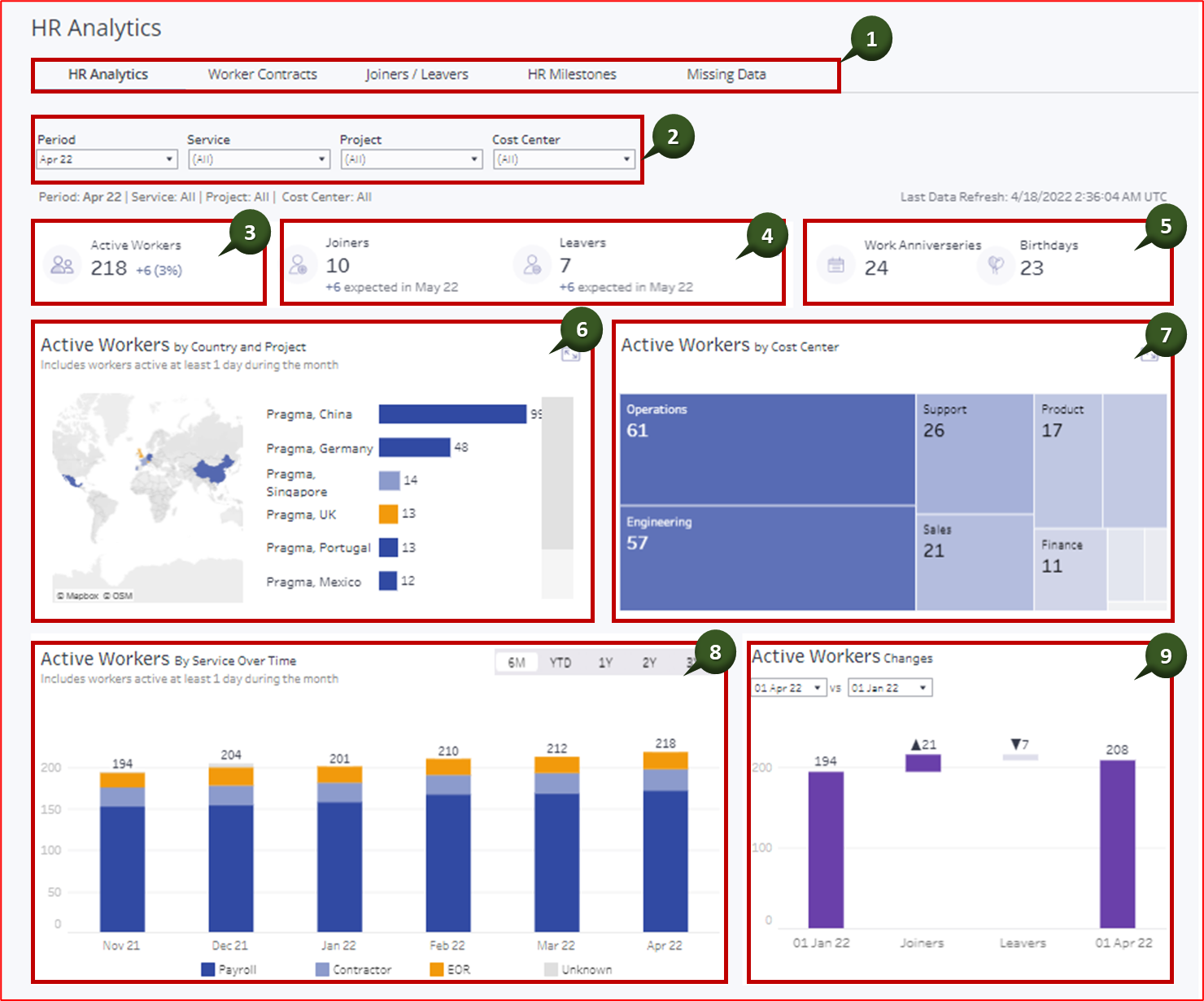The height and width of the screenshot is (1001, 1204).
Task: Select the 1Y time range toggle
Action: [606, 663]
